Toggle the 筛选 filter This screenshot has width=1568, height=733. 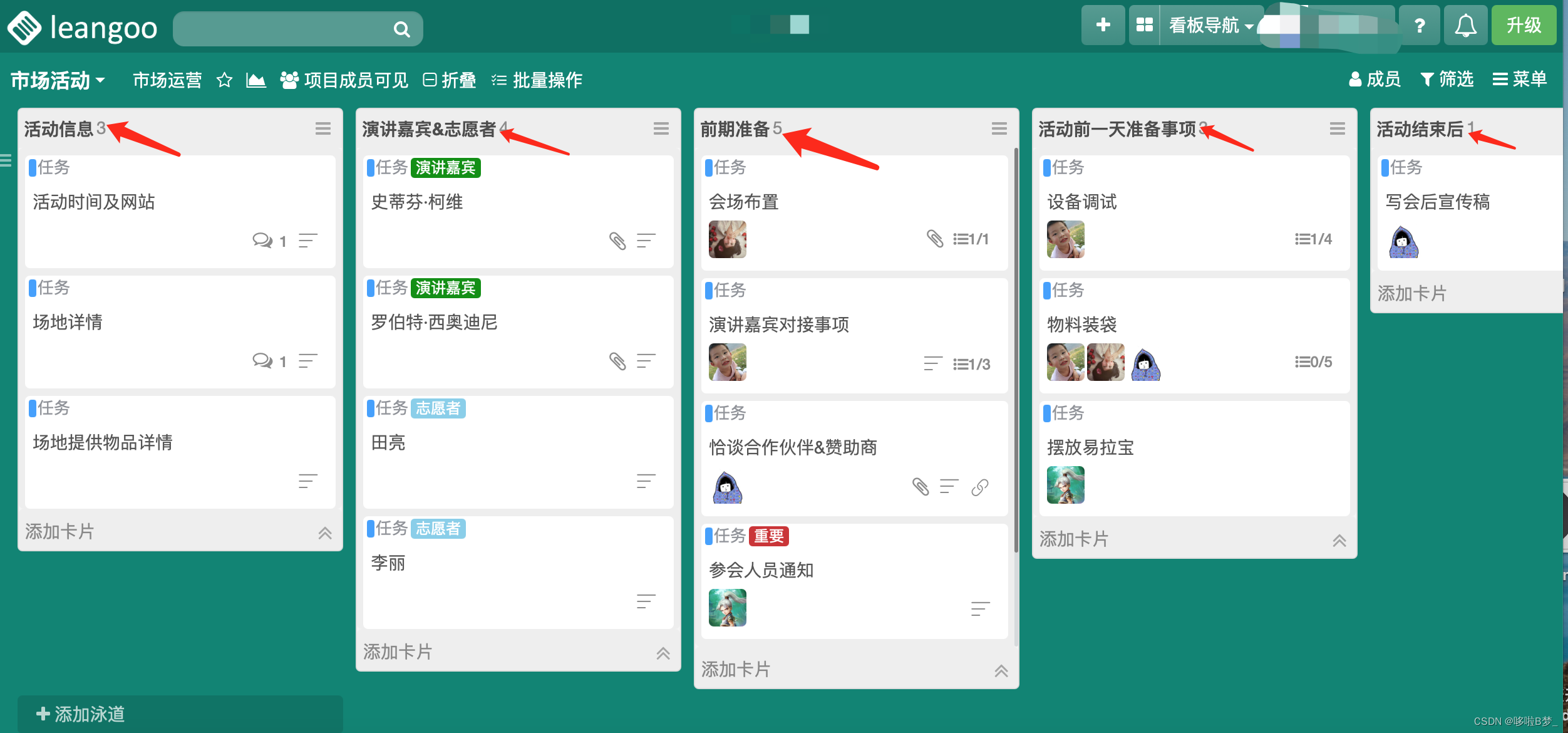pos(1447,79)
